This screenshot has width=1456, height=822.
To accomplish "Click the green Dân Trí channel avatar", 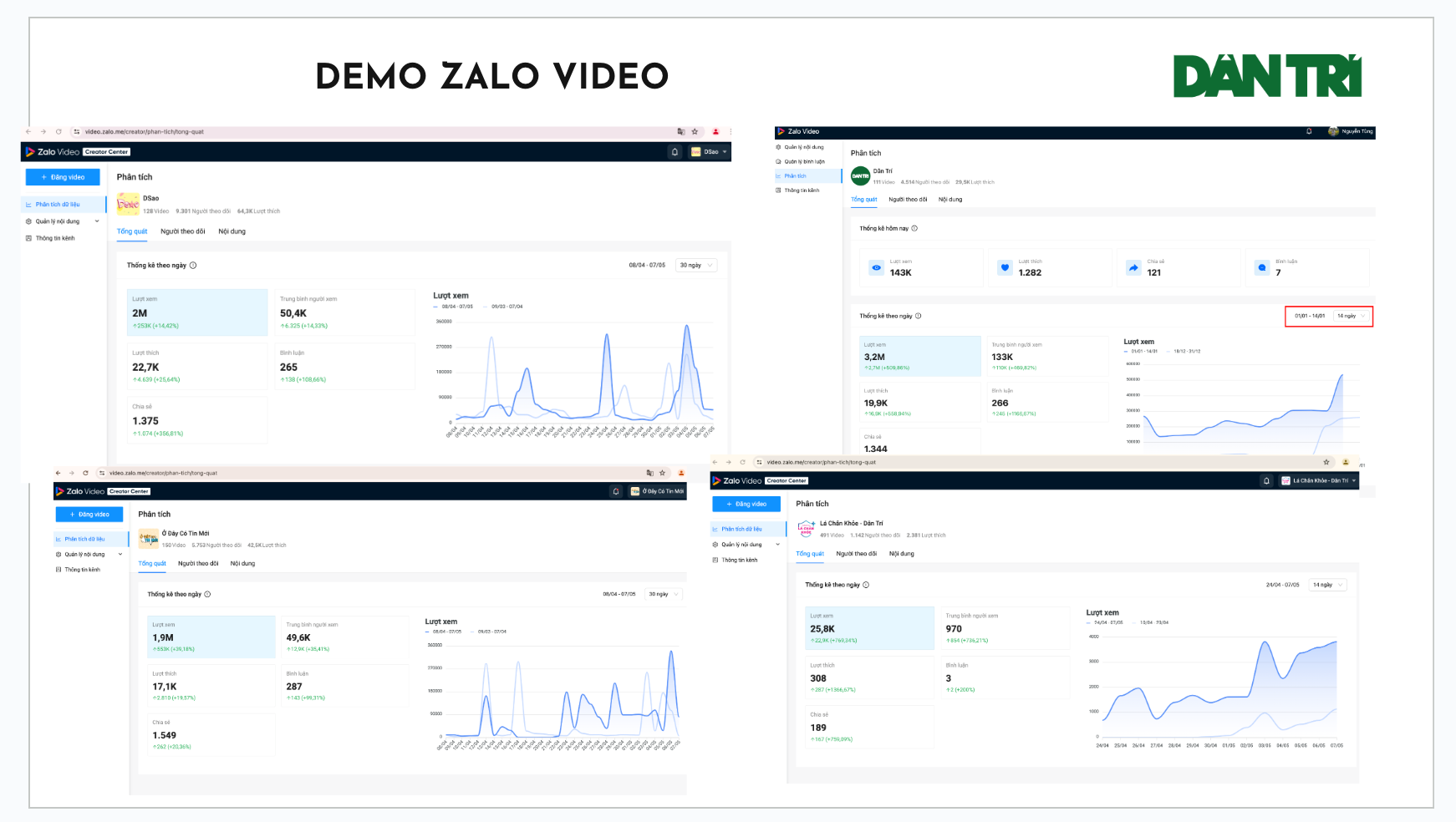I will pyautogui.click(x=860, y=176).
